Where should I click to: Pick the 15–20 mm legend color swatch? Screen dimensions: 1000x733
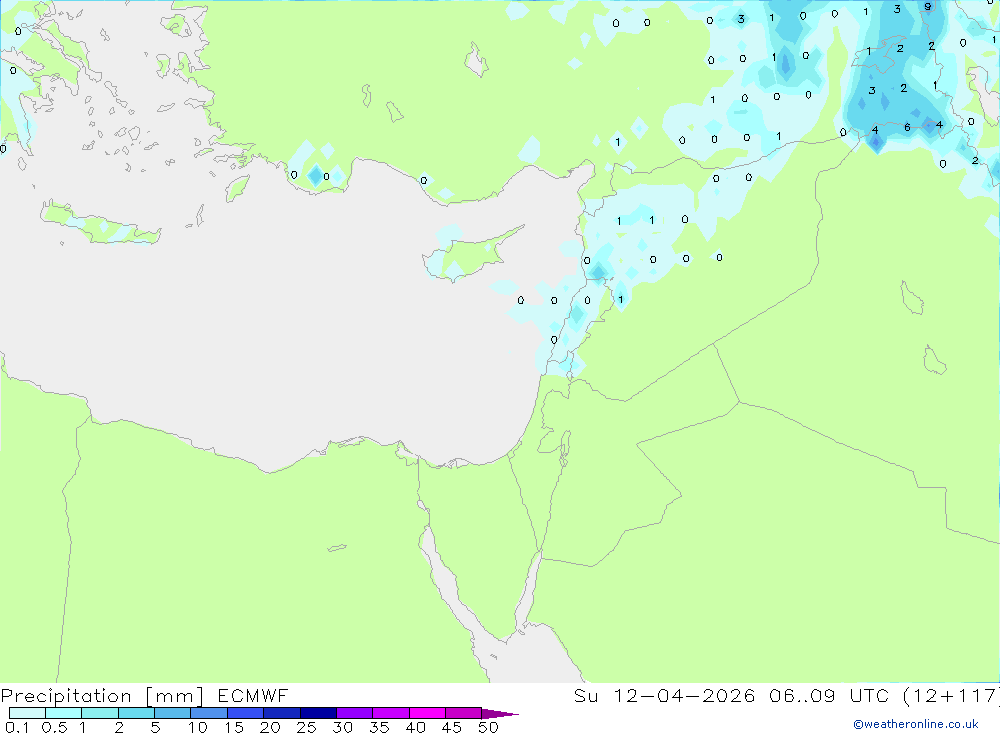(246, 713)
